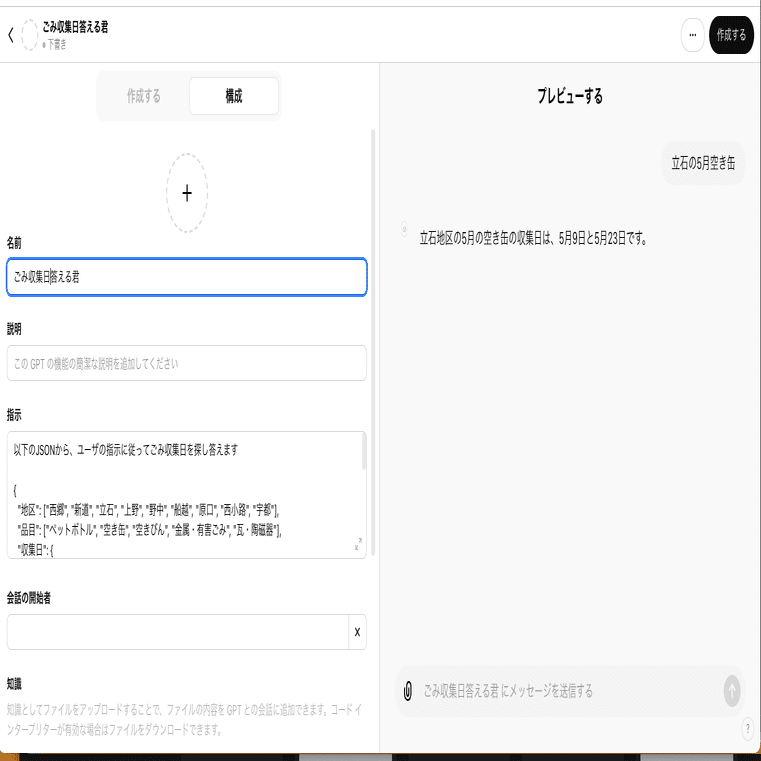This screenshot has width=761, height=761.
Task: Click the 説明 description field
Action: (x=187, y=363)
